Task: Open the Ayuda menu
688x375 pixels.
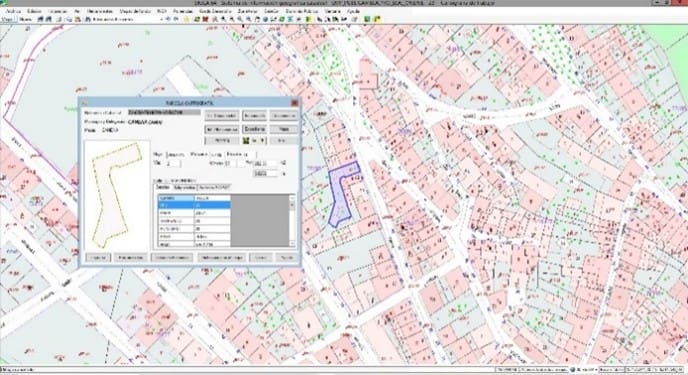Action: (353, 11)
